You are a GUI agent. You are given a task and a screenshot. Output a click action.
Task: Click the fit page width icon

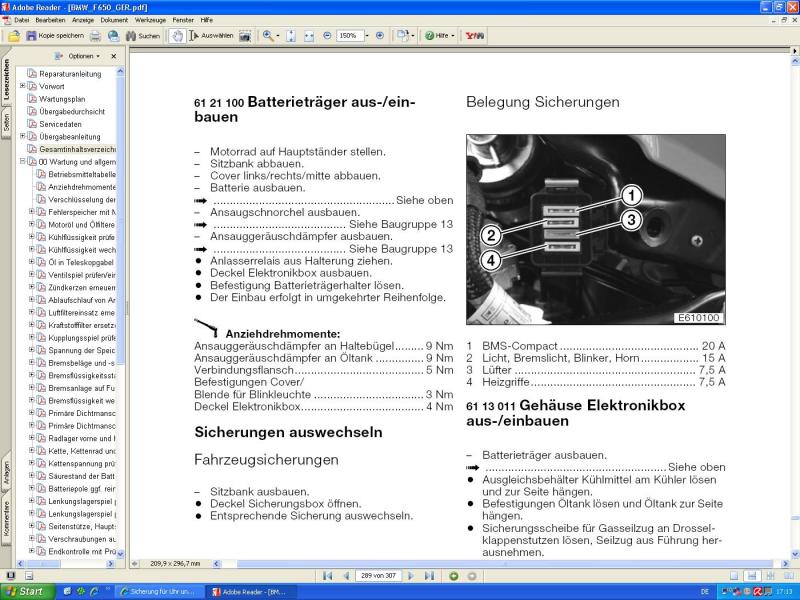click(309, 36)
